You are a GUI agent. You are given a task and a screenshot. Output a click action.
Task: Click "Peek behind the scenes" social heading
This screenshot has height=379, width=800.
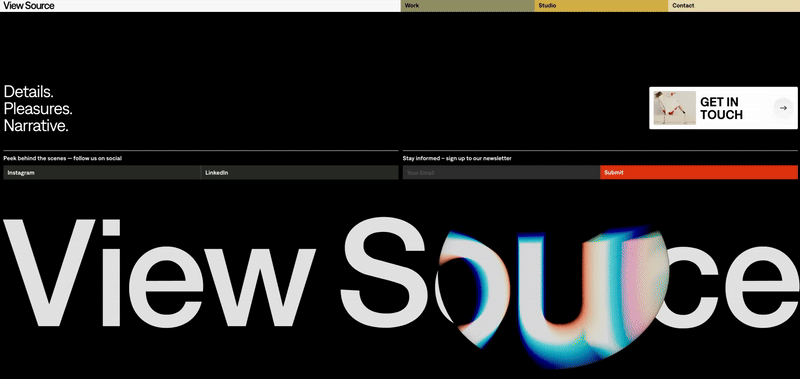pyautogui.click(x=62, y=158)
